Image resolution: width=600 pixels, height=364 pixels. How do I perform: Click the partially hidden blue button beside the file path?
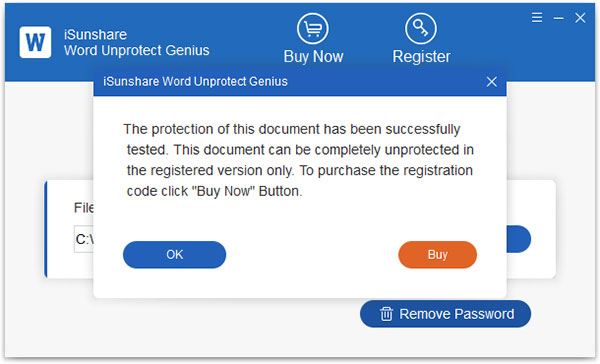(x=518, y=239)
